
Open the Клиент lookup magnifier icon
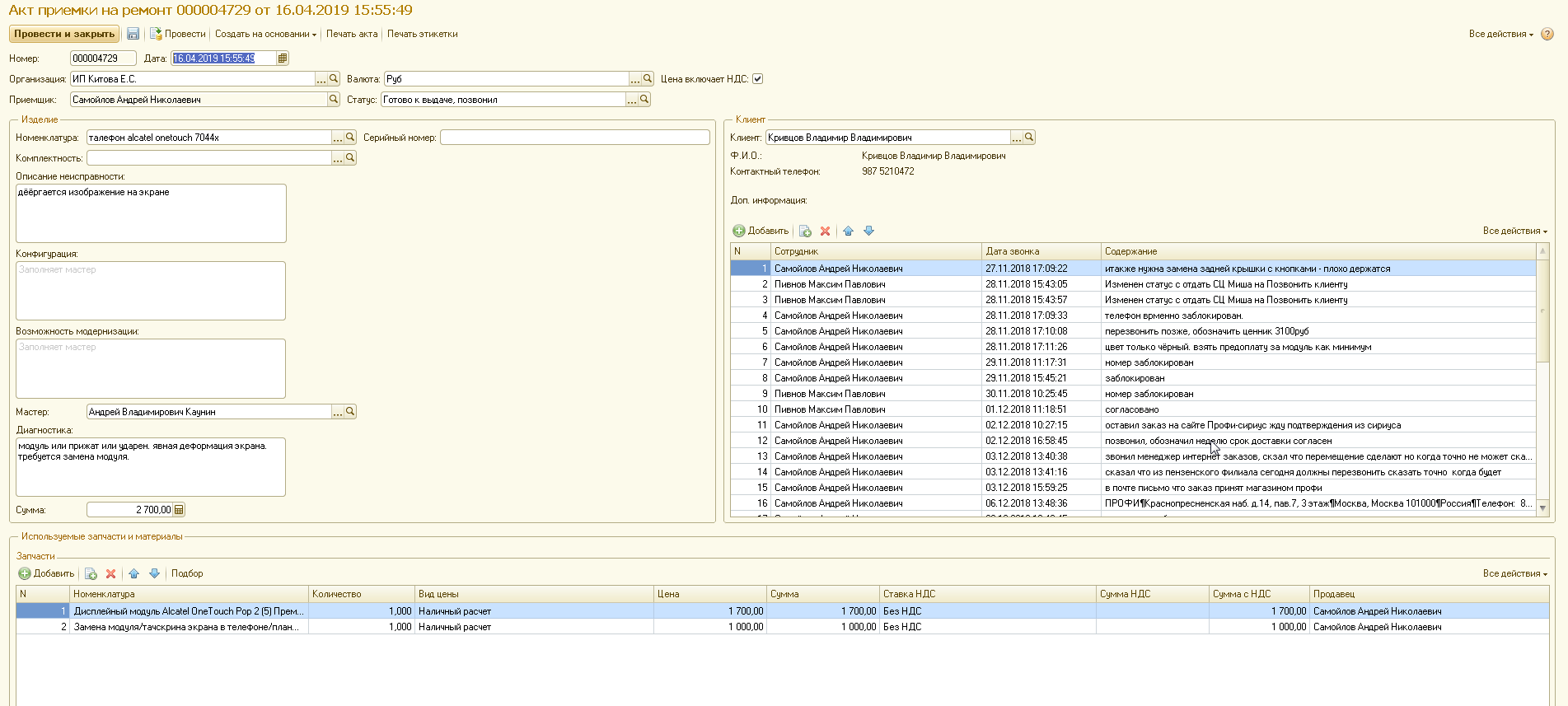click(1029, 138)
